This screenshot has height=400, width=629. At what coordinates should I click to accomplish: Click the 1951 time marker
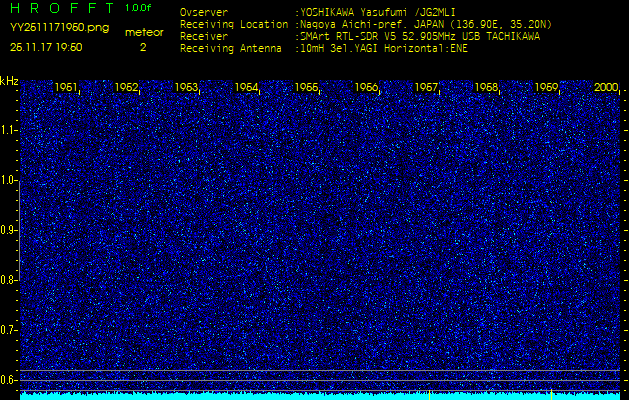(67, 88)
